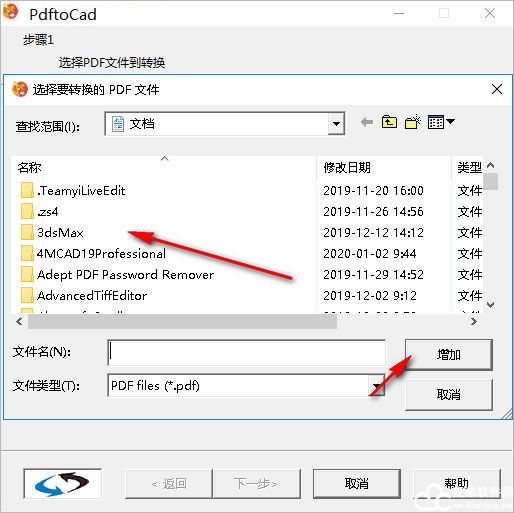Click the back arrow navigation icon
The height and width of the screenshot is (513, 514).
click(x=367, y=122)
